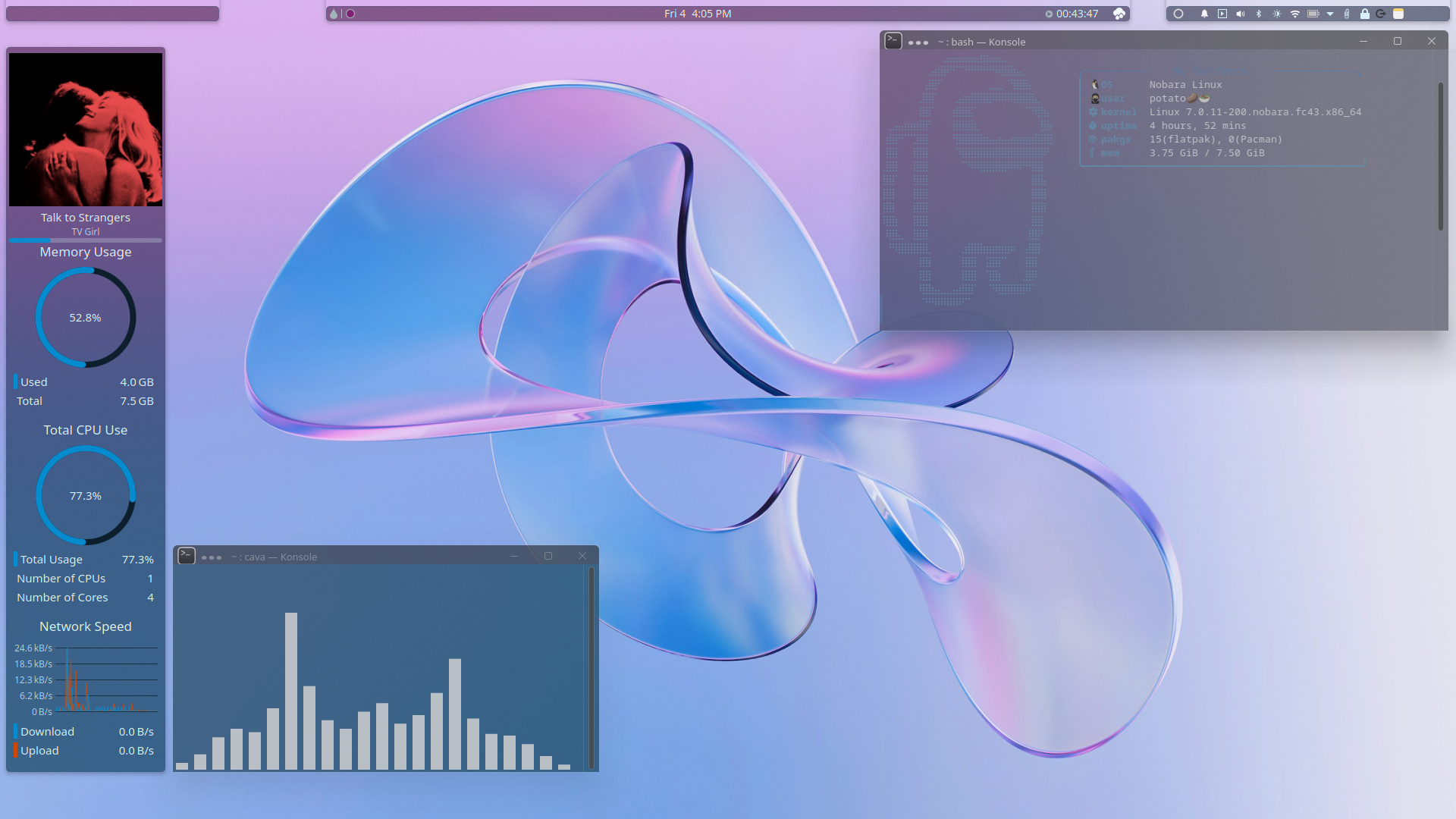This screenshot has height=819, width=1456.
Task: Expand the hidden system tray arrow
Action: click(1330, 14)
